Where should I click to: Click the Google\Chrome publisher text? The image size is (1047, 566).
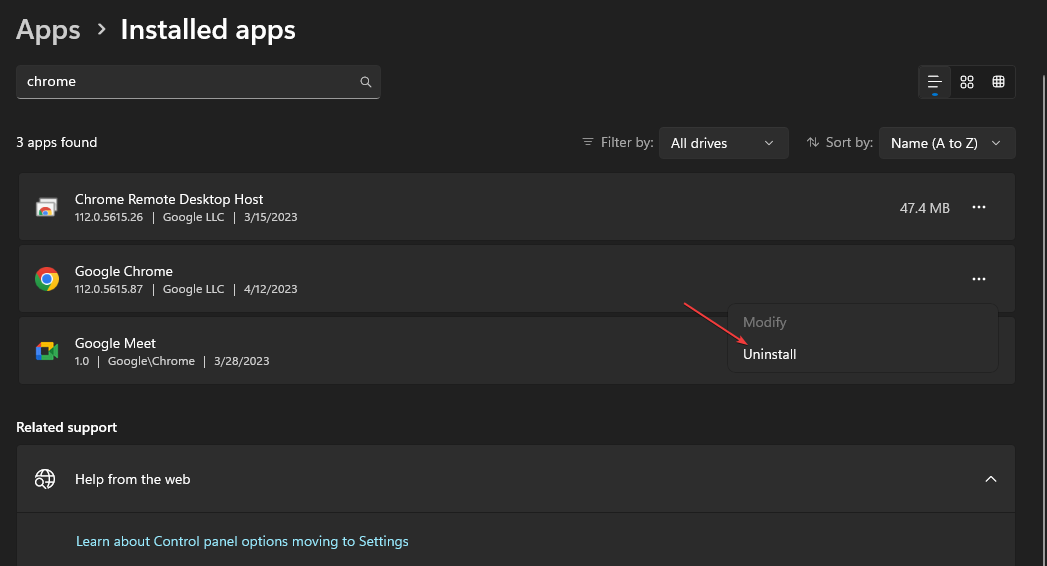(x=152, y=361)
